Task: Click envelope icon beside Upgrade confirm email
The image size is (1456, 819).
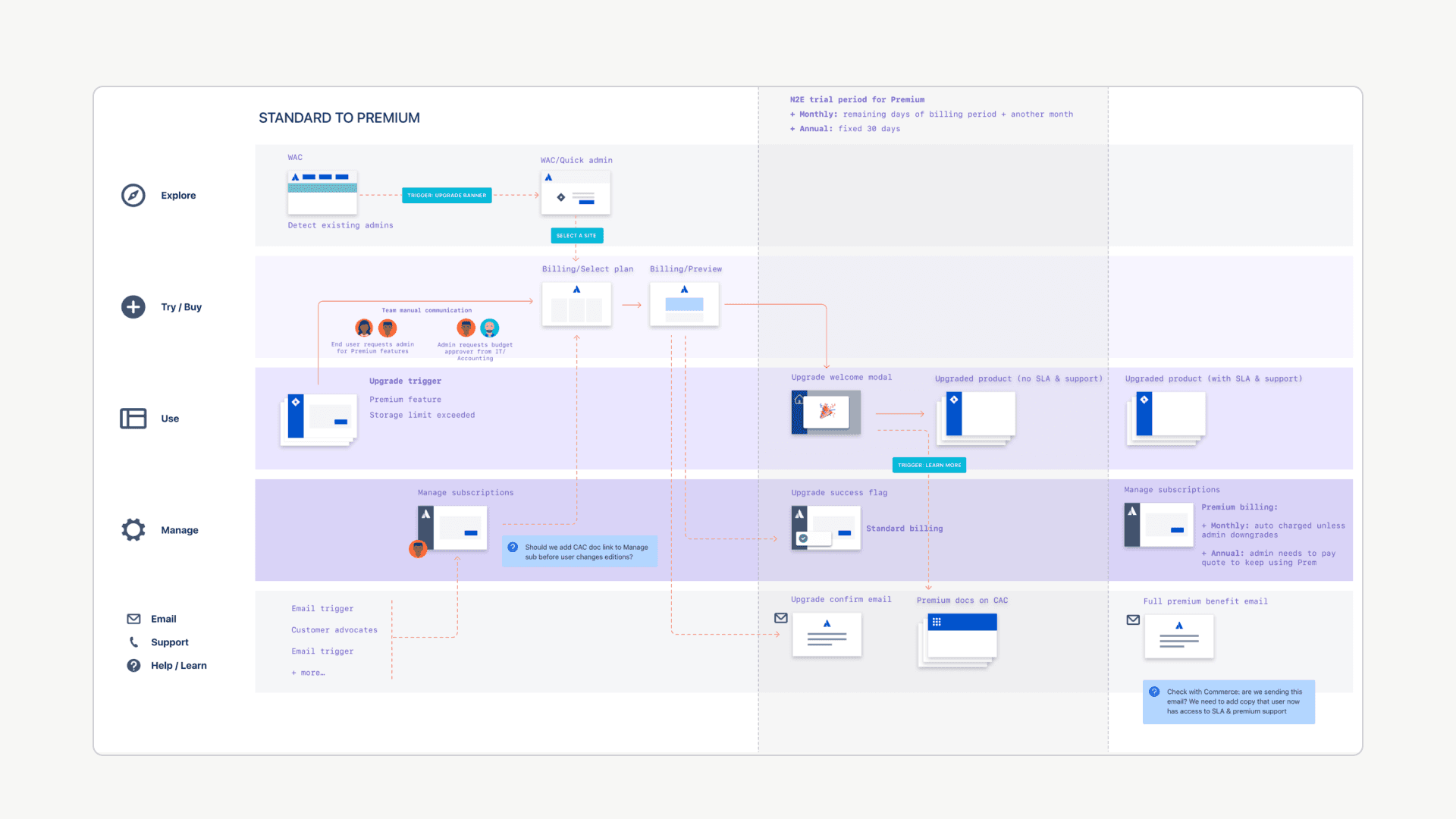Action: [x=781, y=618]
